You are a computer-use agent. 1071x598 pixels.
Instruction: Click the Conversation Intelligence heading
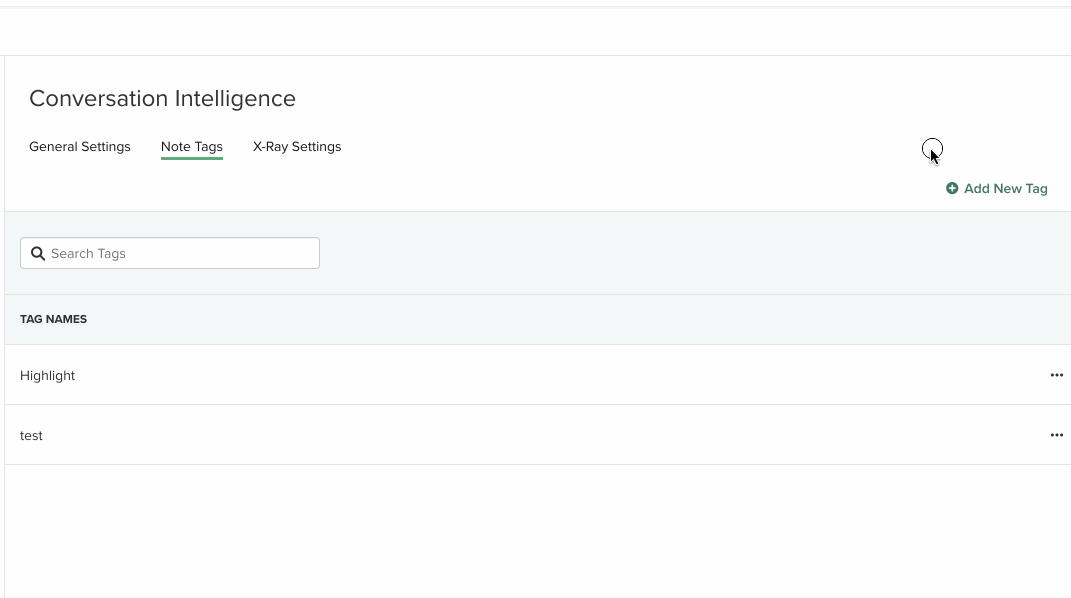pos(162,98)
